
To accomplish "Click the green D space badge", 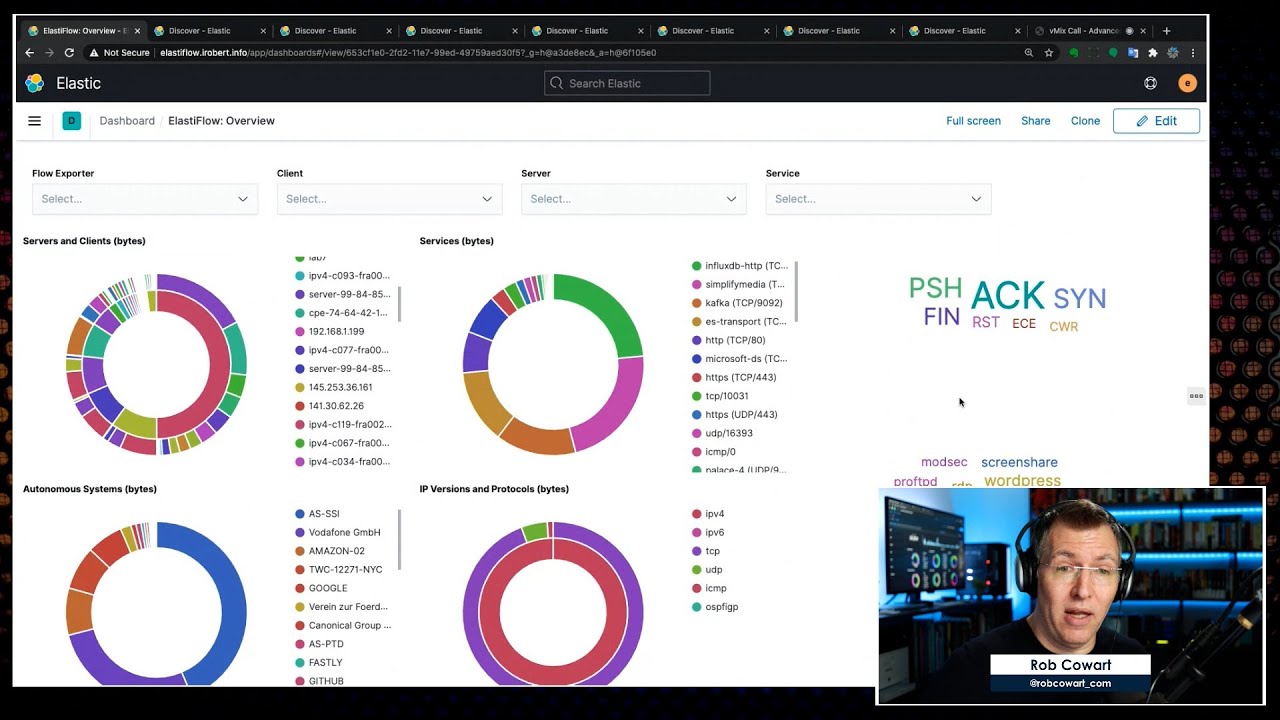I will coord(71,121).
